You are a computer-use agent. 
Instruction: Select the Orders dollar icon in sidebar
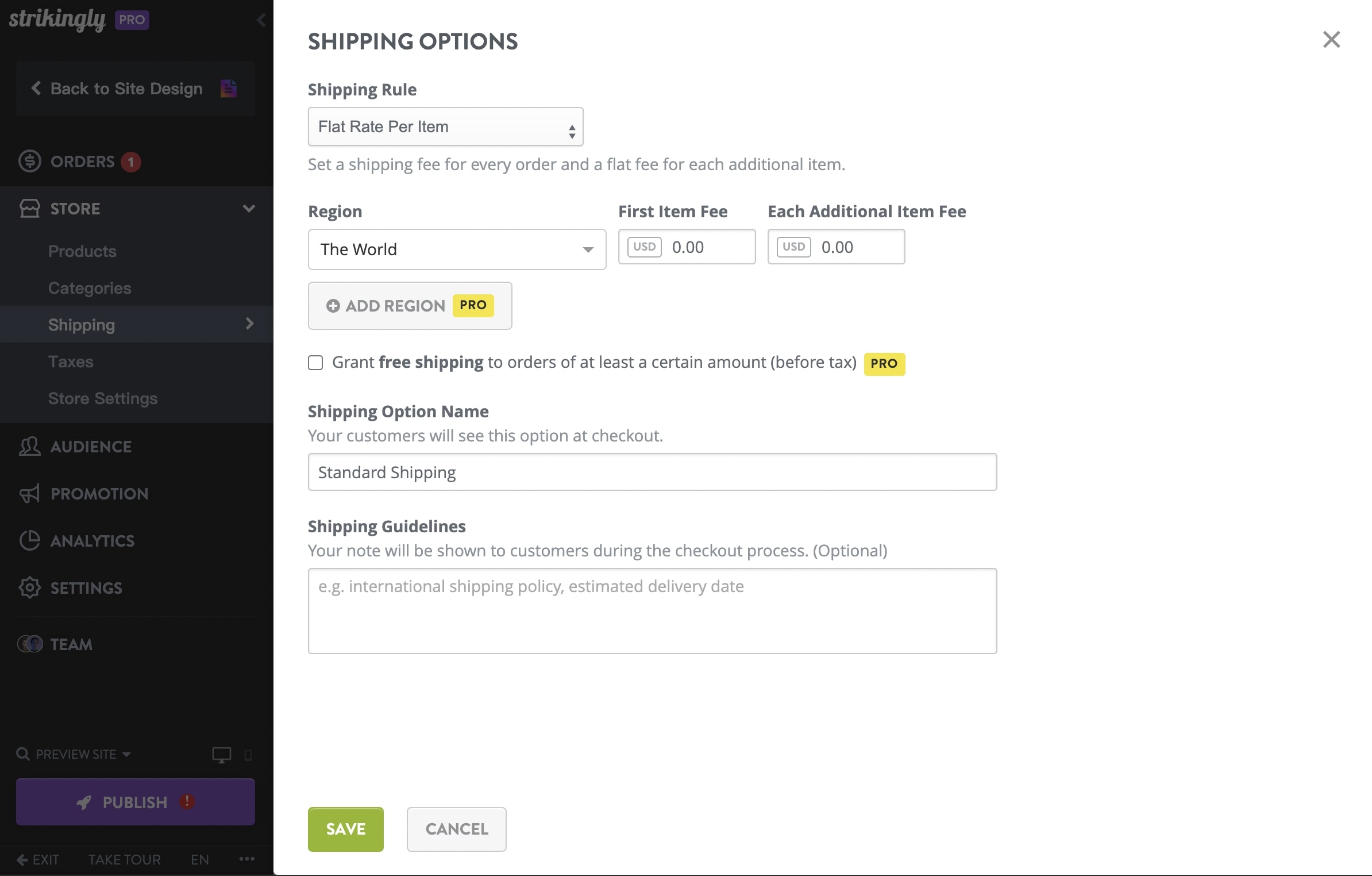pyautogui.click(x=29, y=161)
